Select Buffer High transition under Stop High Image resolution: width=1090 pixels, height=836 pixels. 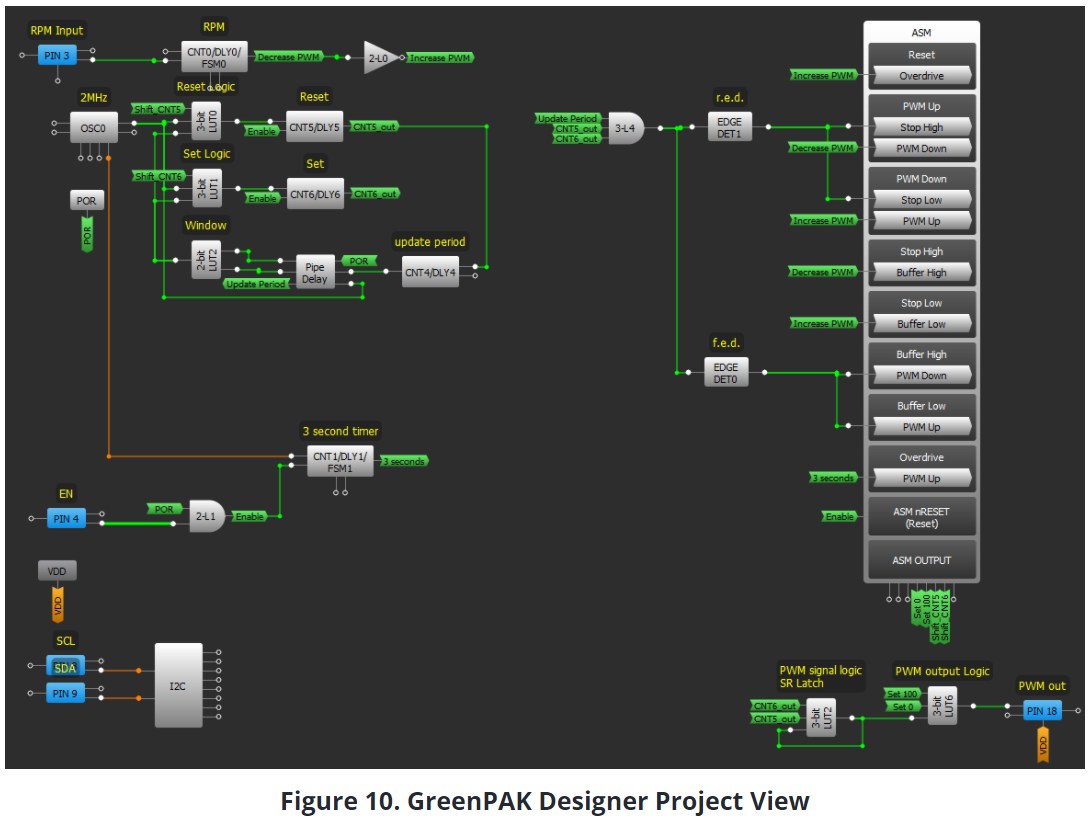click(x=922, y=272)
